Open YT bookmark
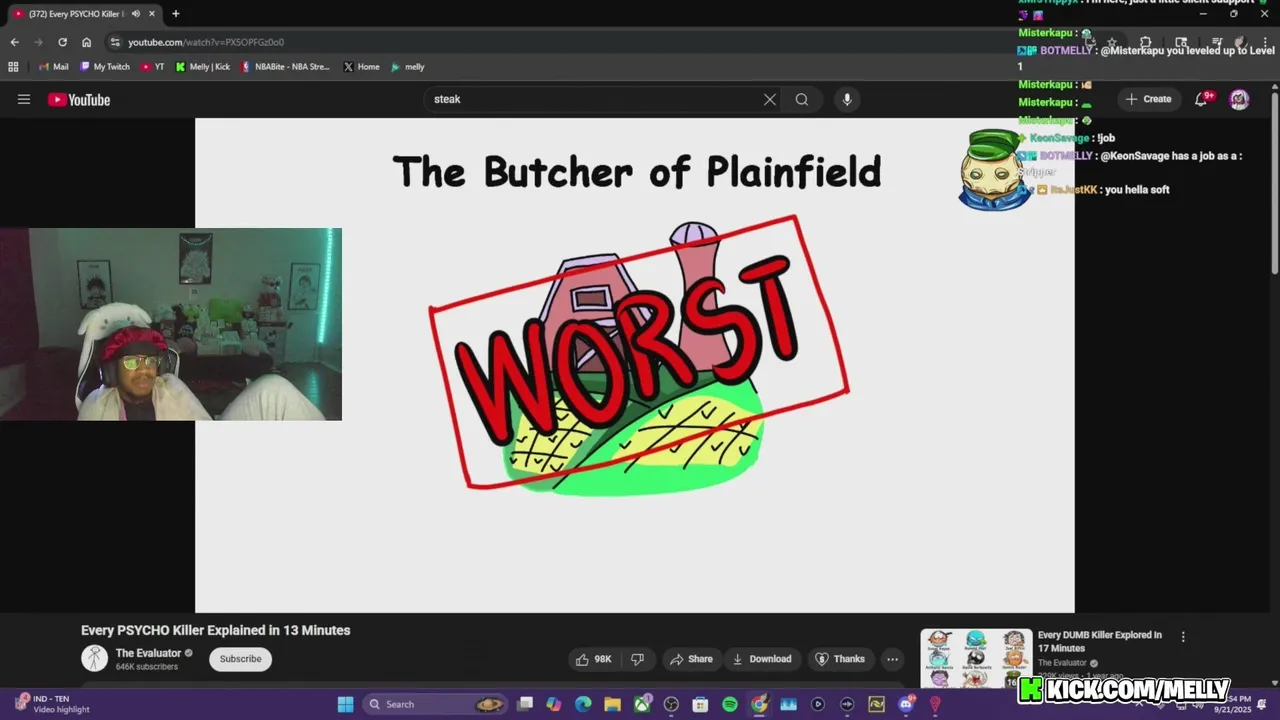The width and height of the screenshot is (1280, 720). [x=153, y=67]
